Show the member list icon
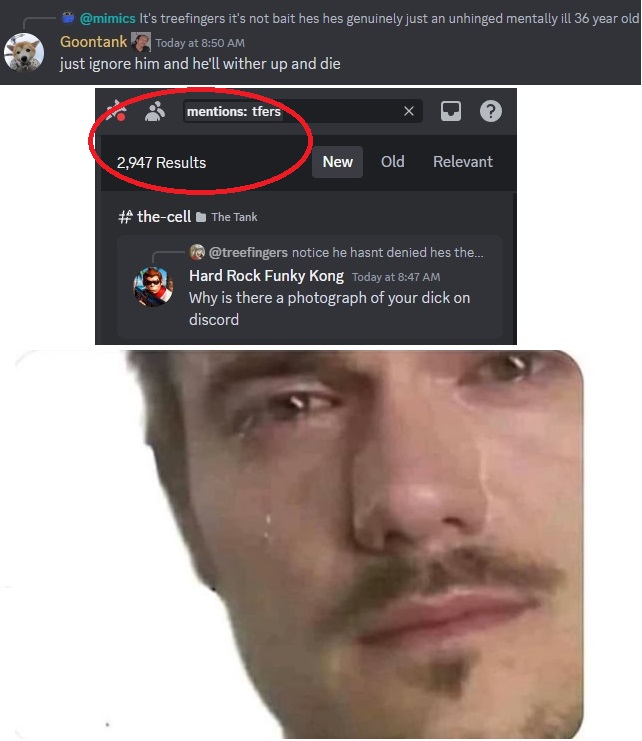The height and width of the screenshot is (741, 642). pos(155,112)
